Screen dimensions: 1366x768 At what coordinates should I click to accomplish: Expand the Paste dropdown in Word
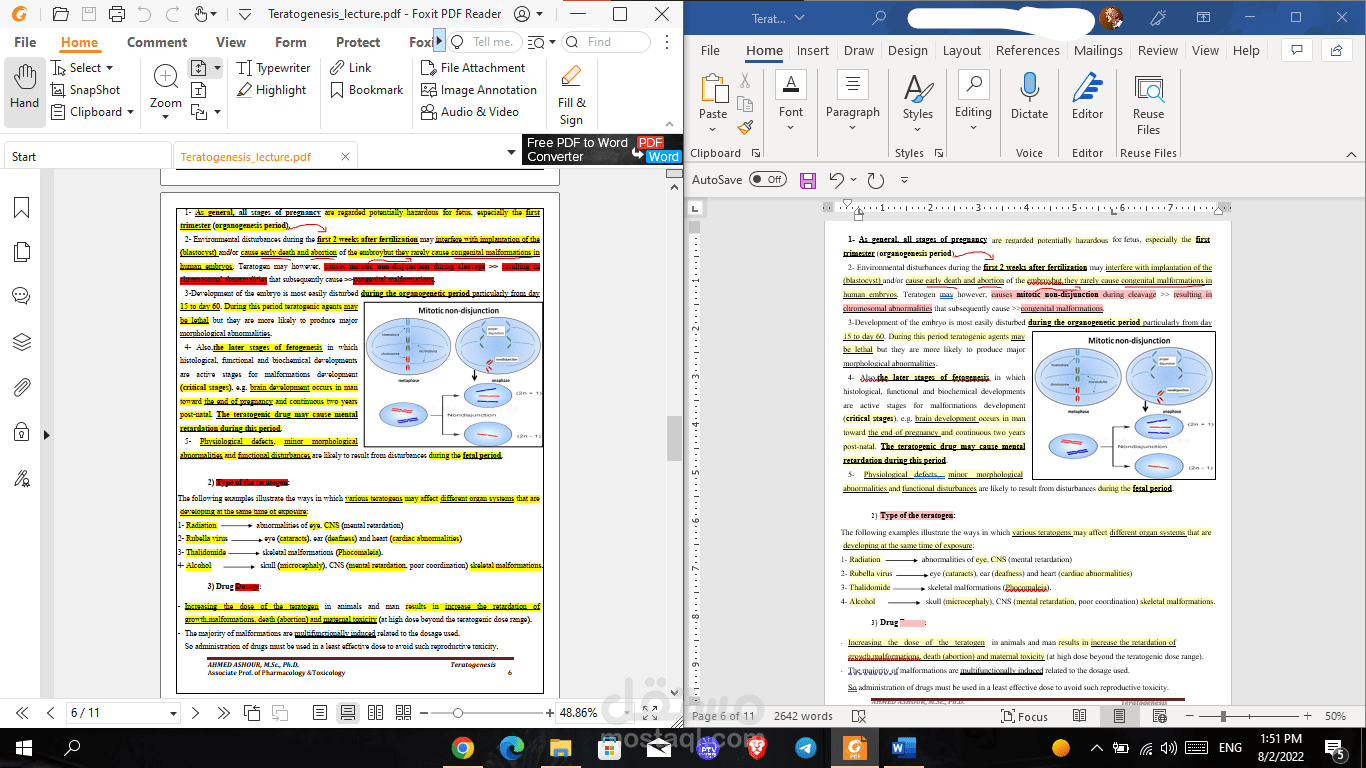point(713,129)
